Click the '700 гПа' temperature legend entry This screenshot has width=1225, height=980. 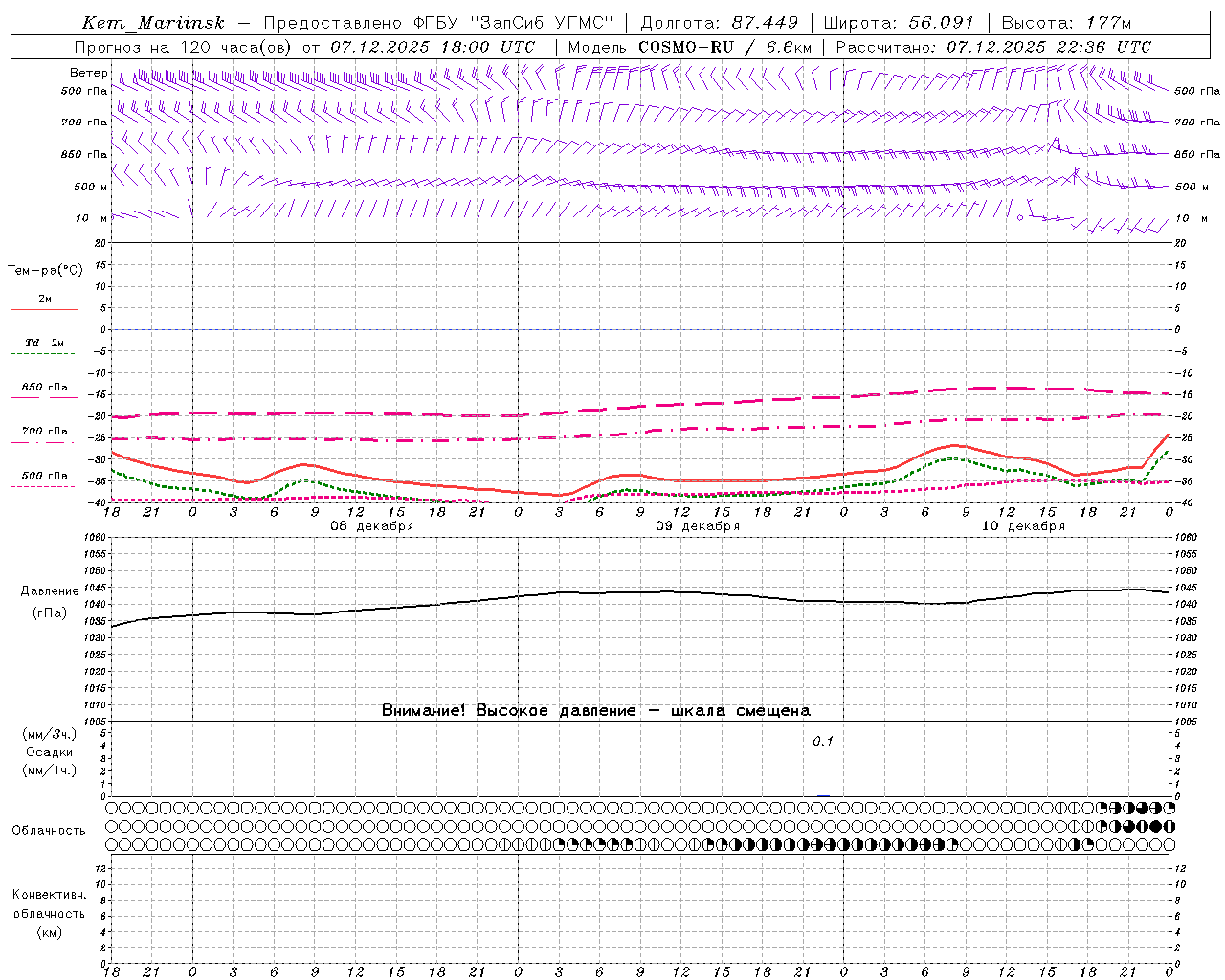(x=45, y=432)
